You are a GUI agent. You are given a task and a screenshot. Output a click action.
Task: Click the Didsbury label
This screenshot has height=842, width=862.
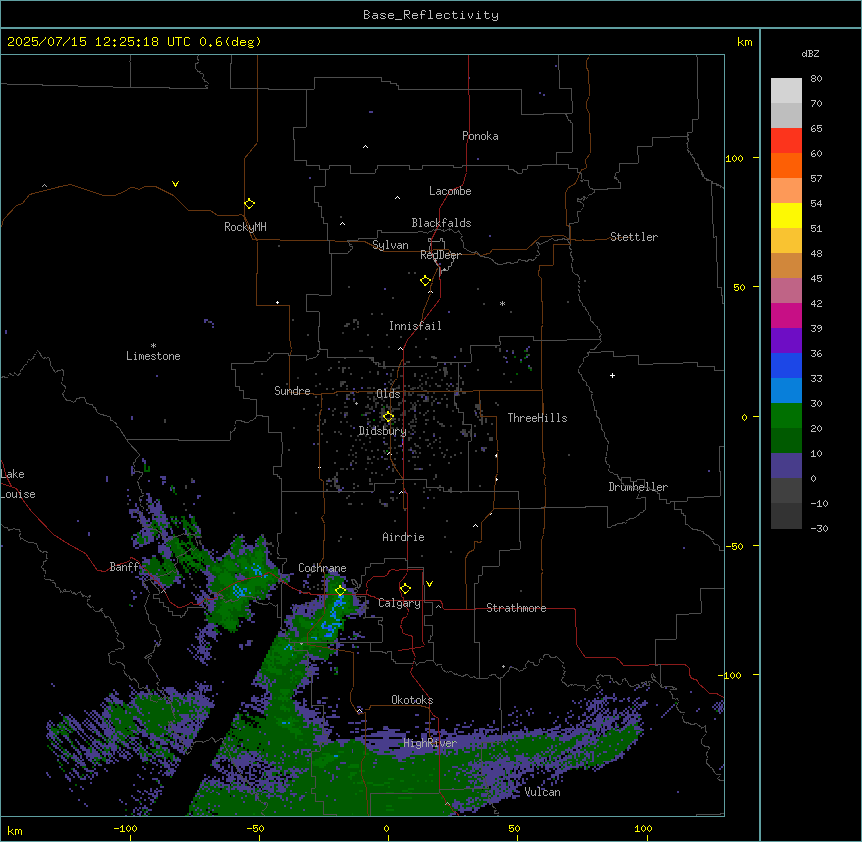pyautogui.click(x=383, y=431)
